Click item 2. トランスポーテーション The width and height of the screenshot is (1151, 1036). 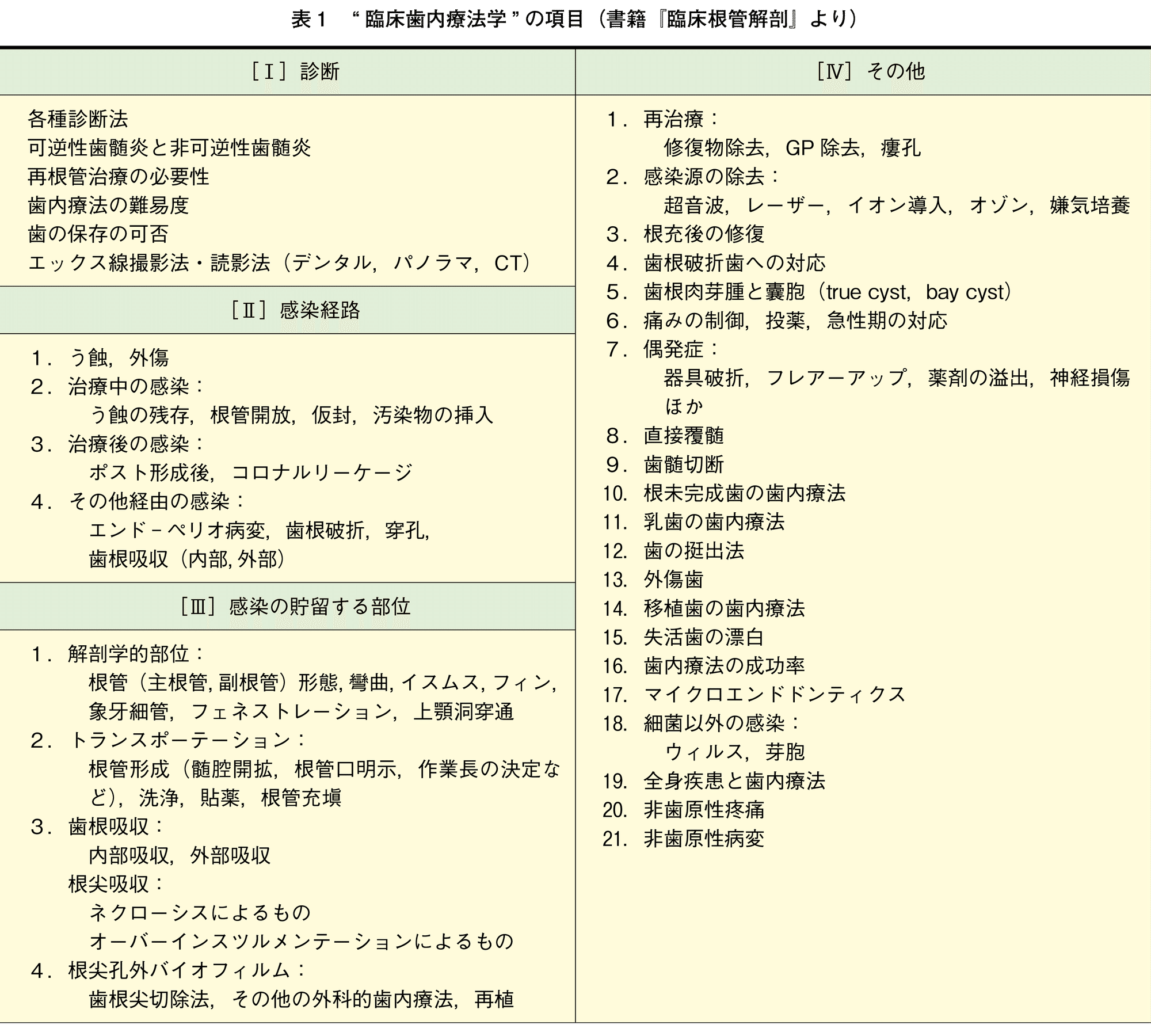(169, 741)
